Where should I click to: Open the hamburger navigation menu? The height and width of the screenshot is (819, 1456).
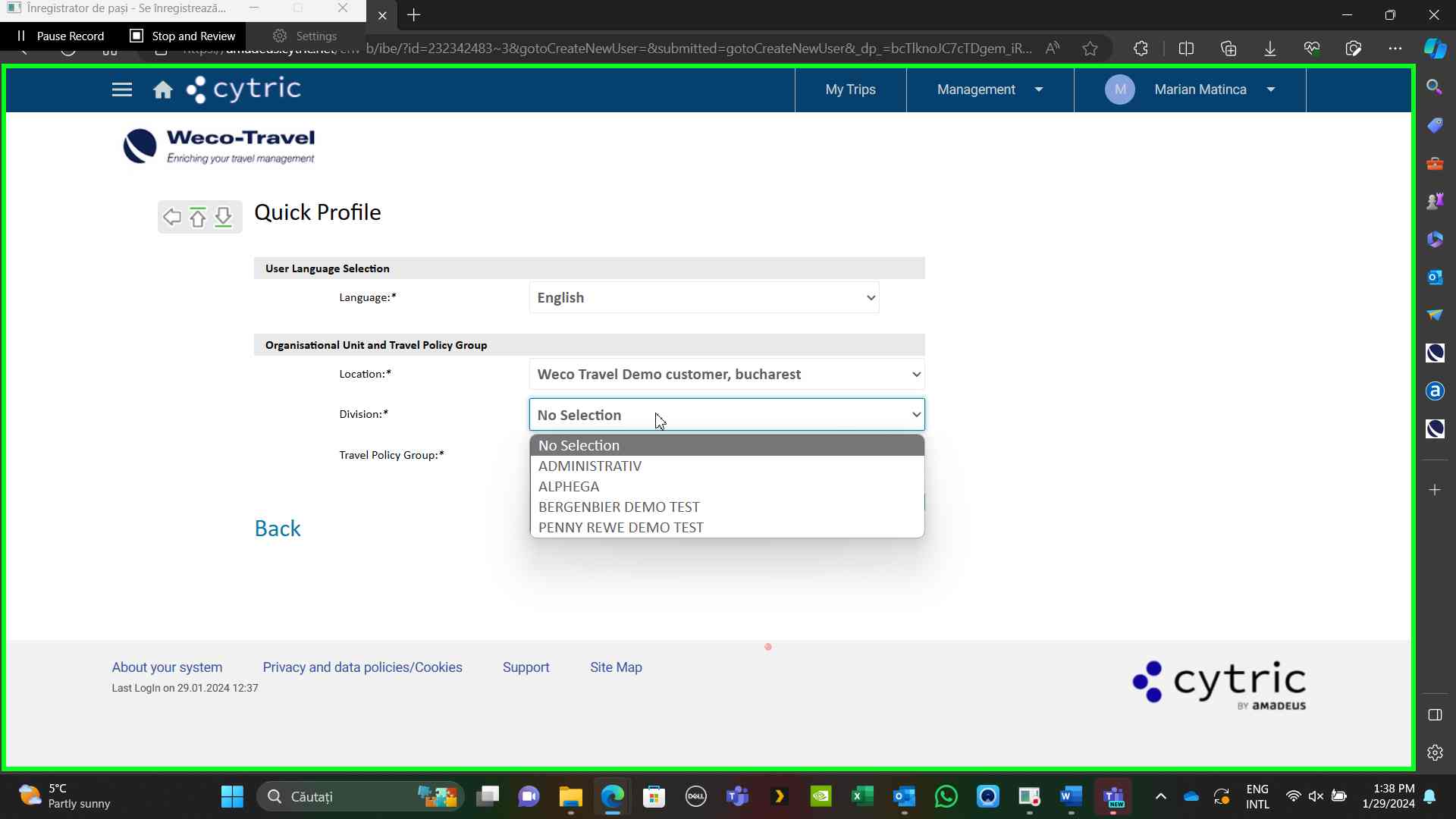click(x=121, y=89)
